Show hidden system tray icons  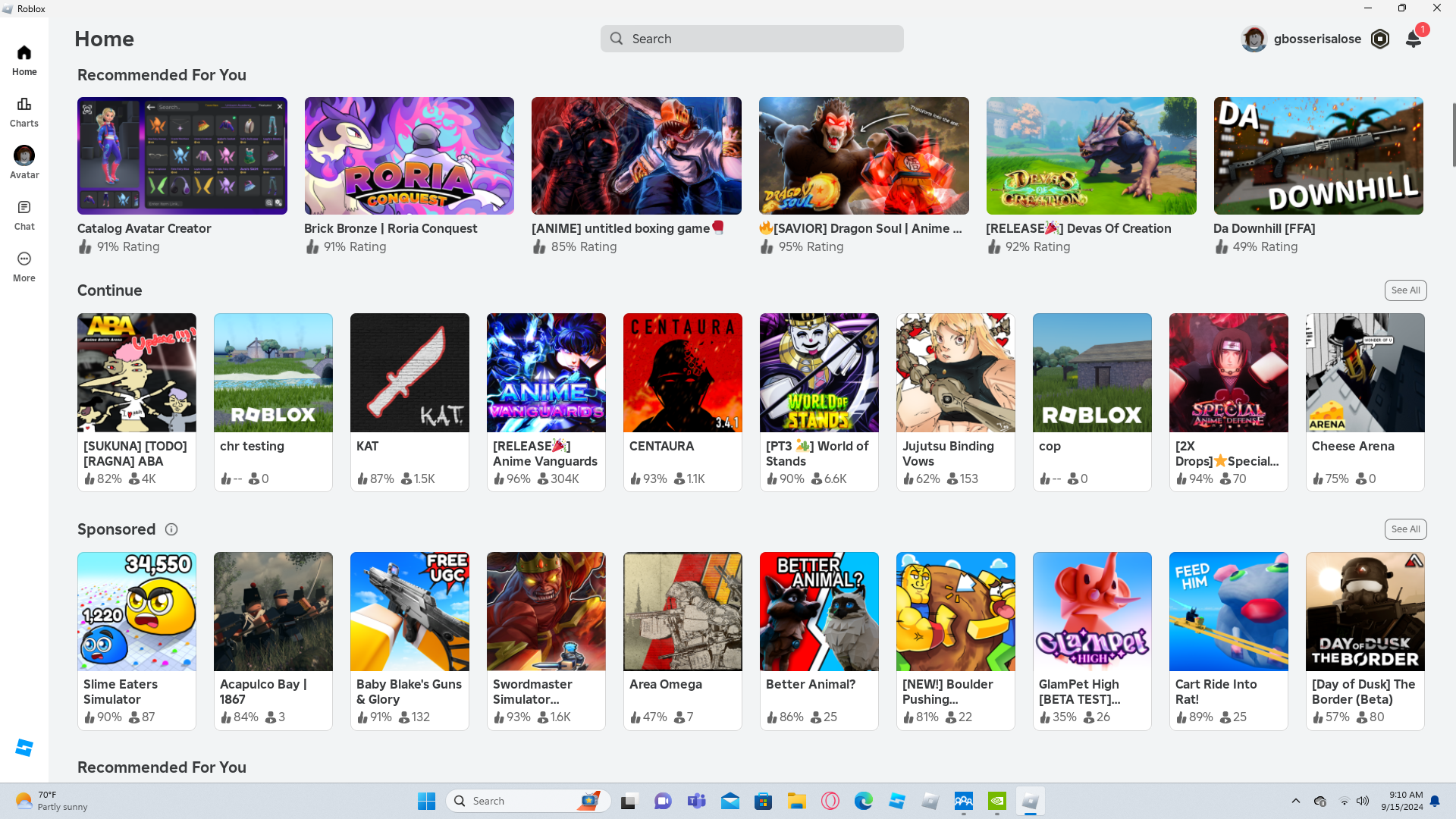[x=1296, y=801]
